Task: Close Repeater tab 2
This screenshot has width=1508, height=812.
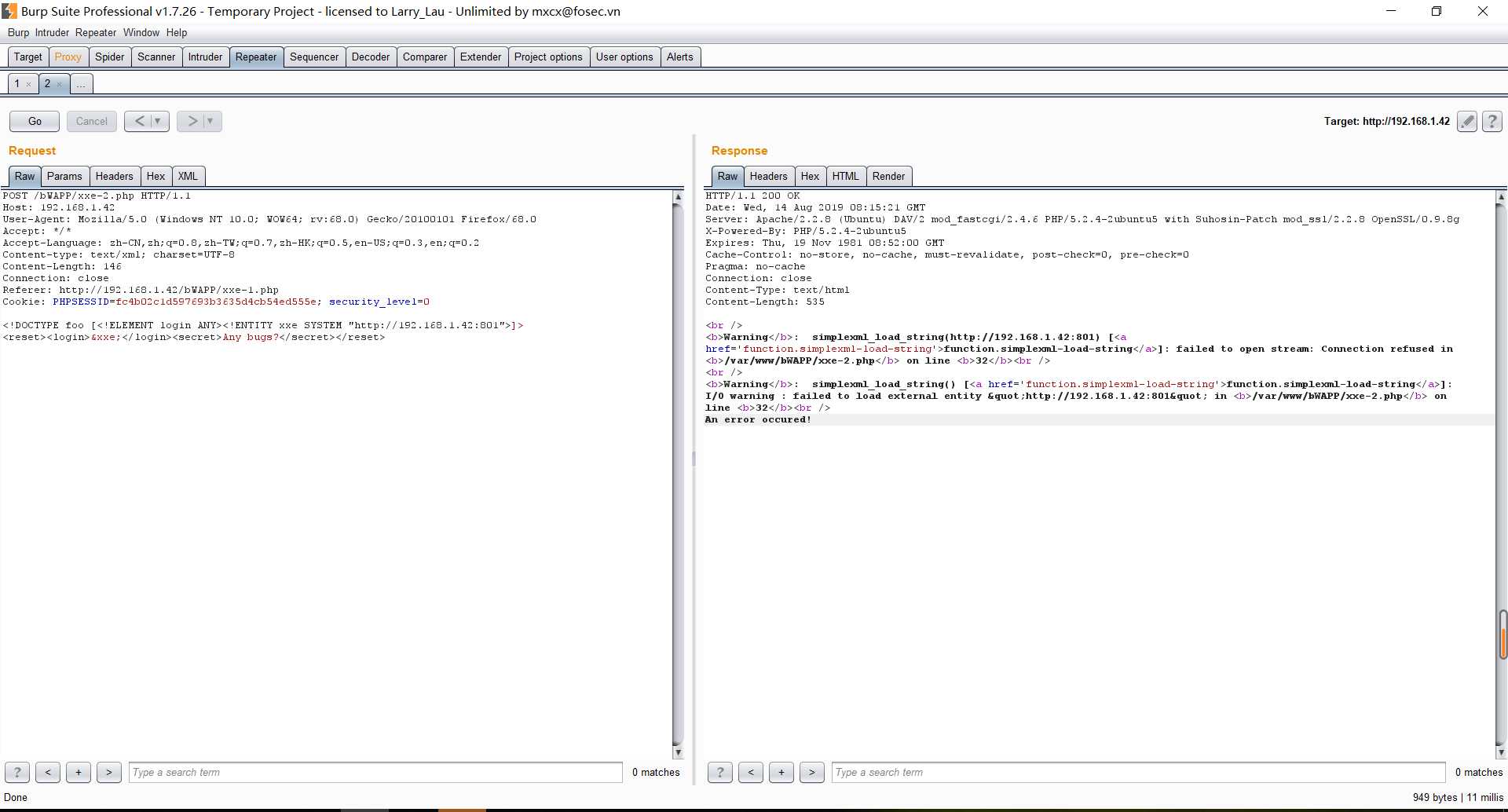Action: [x=60, y=84]
